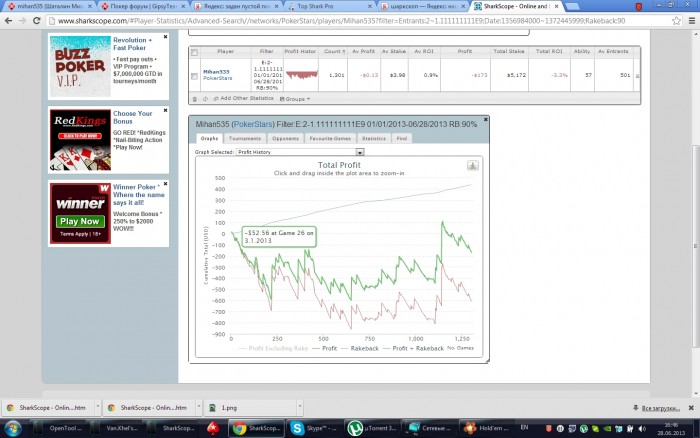Toggle the Profit legend entry
Image resolution: width=700 pixels, height=438 pixels.
tap(324, 348)
